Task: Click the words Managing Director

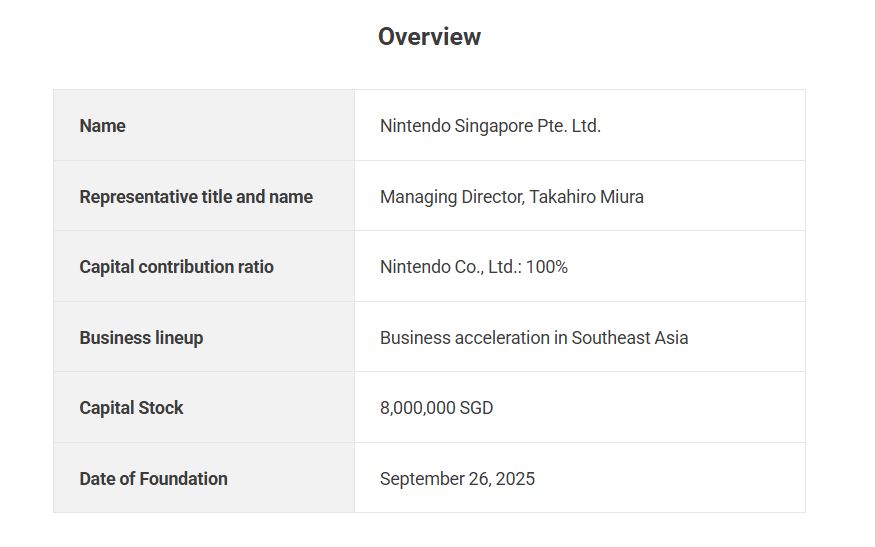Action: point(450,197)
